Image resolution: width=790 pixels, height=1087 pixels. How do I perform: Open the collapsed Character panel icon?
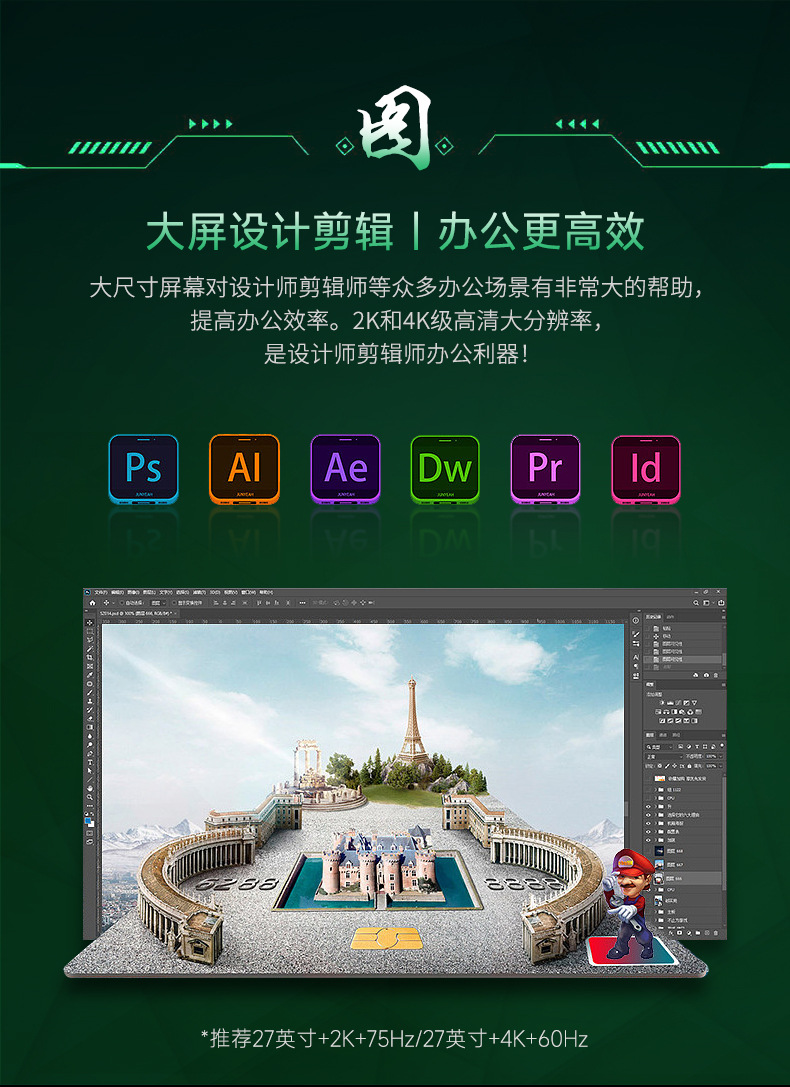coord(636,657)
